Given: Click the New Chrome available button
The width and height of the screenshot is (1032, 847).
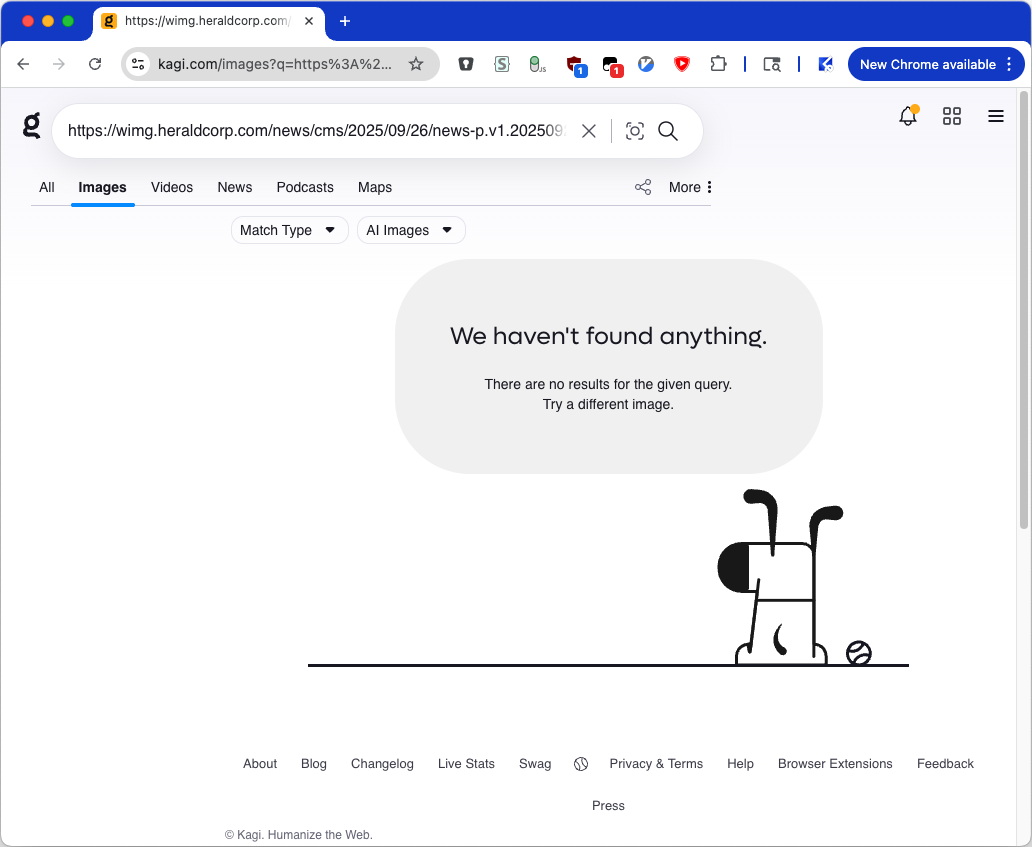Looking at the screenshot, I should click(x=928, y=64).
